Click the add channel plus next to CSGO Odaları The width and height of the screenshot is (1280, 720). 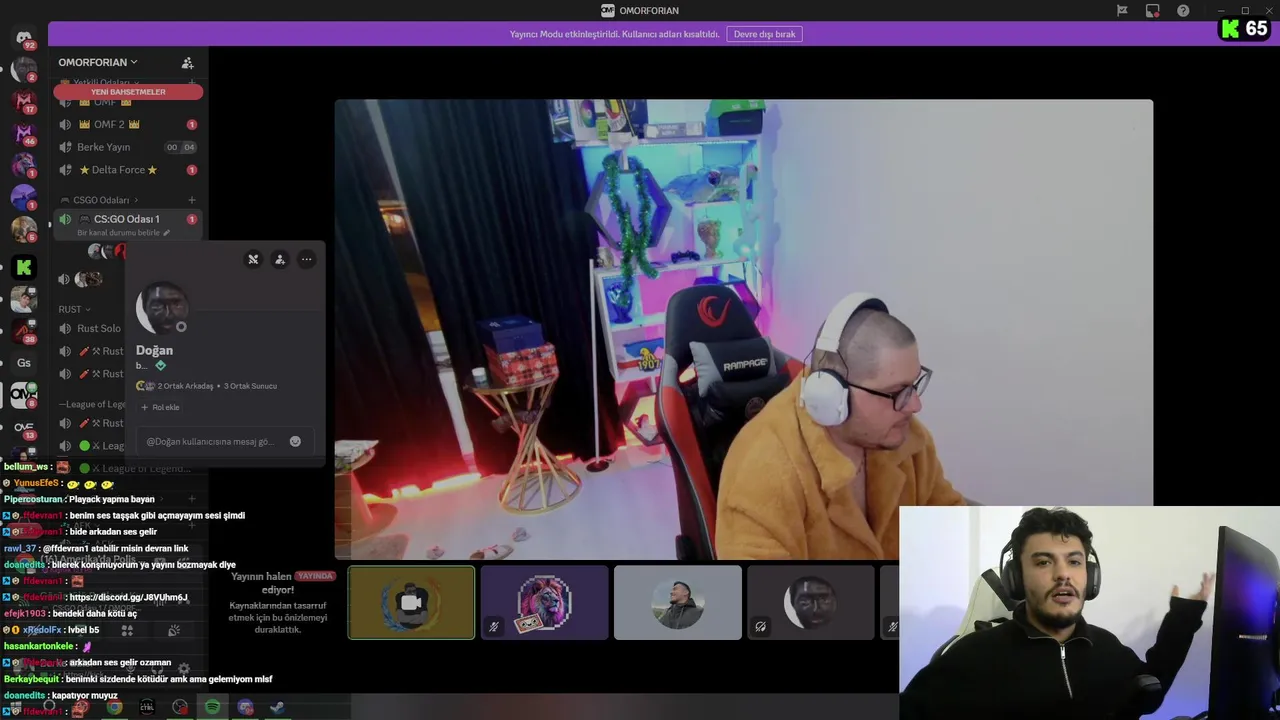tap(192, 200)
